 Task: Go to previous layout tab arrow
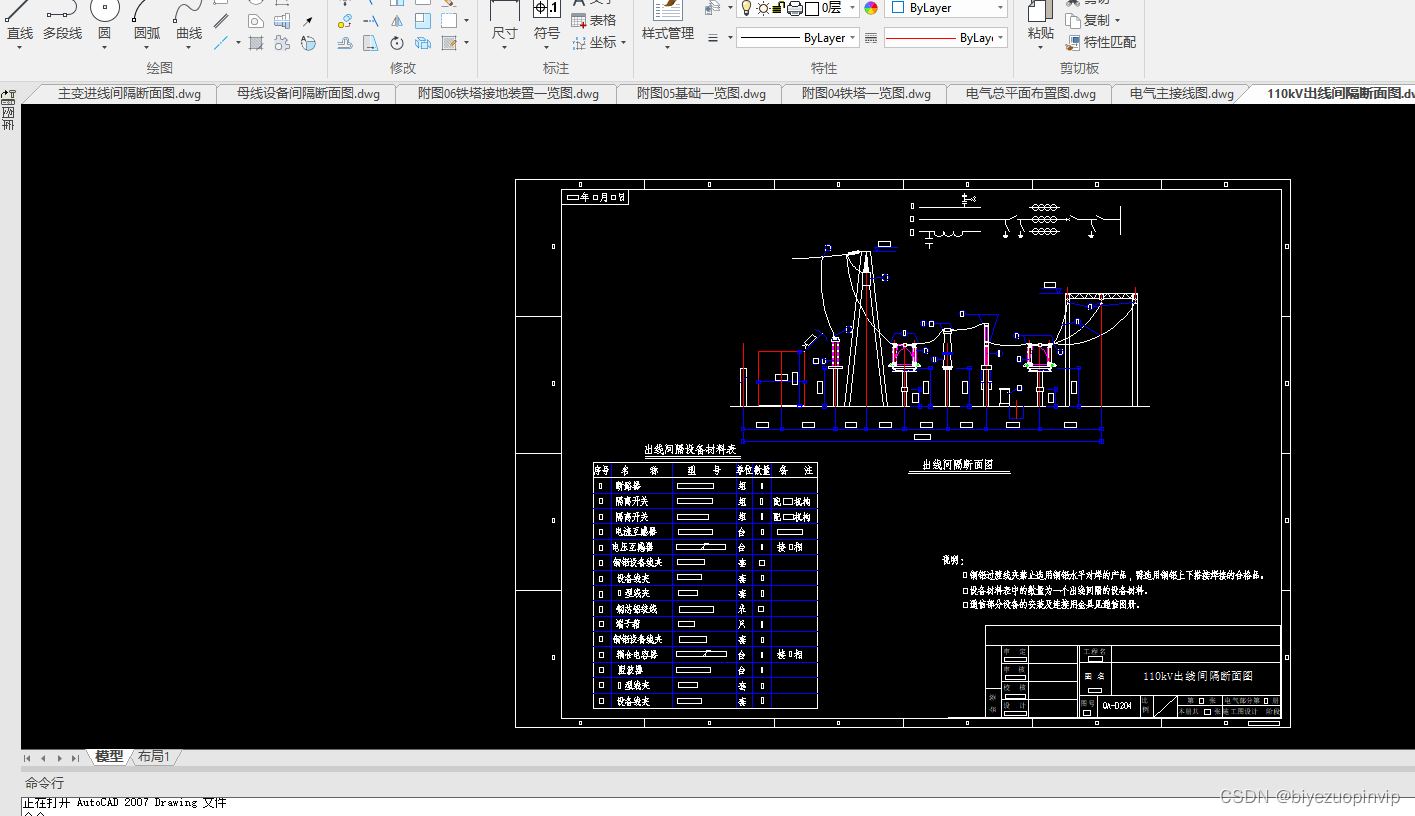[43, 758]
